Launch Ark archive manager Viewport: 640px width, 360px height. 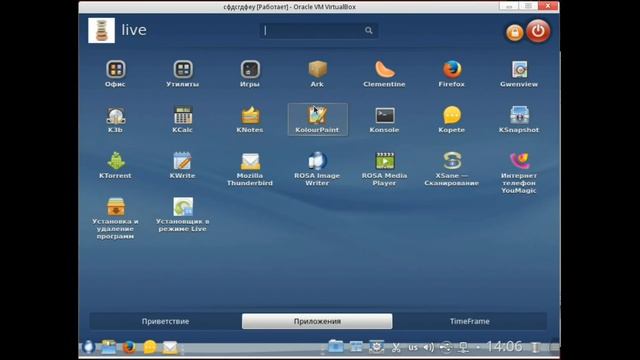click(317, 74)
